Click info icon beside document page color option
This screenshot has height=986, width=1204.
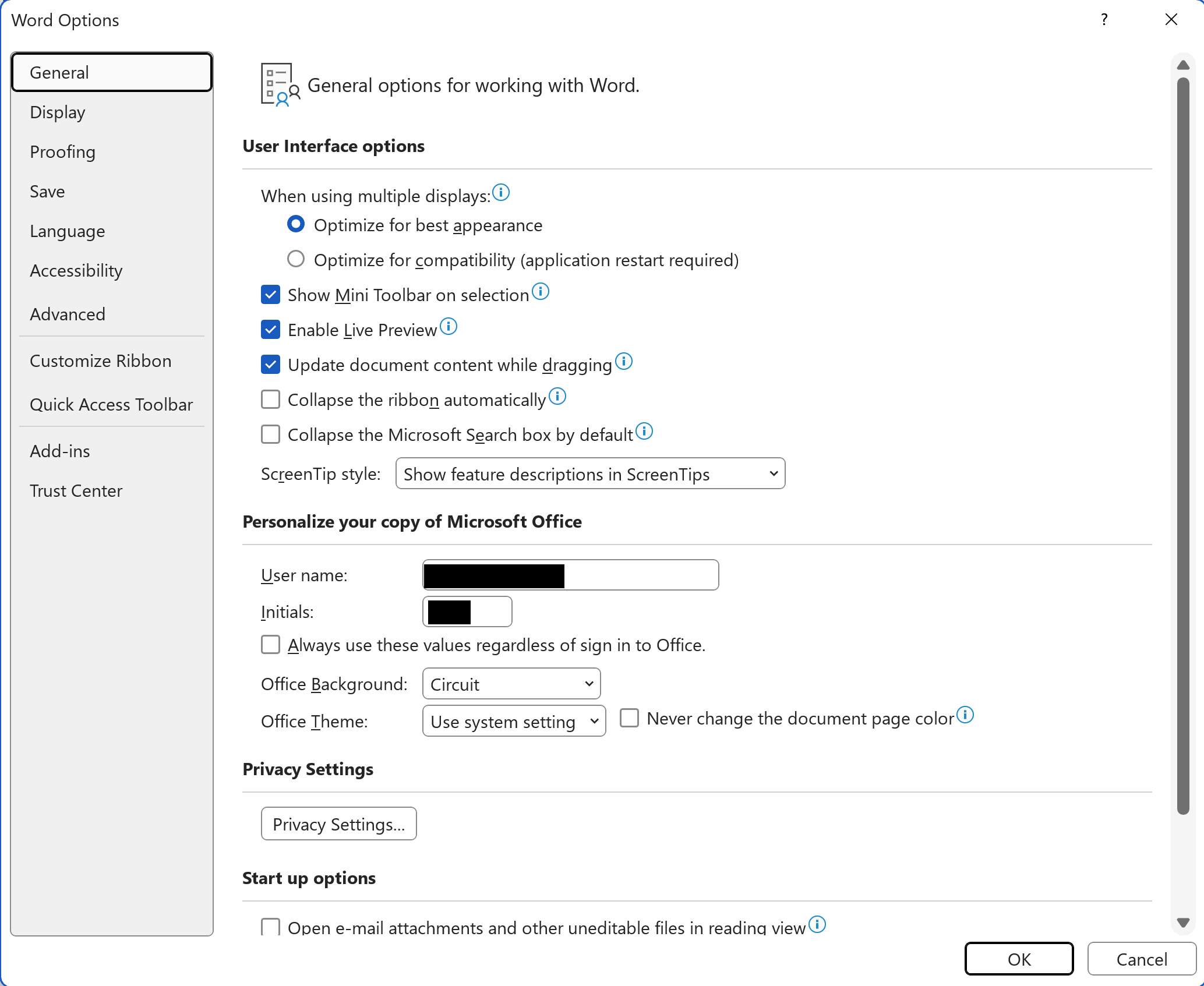coord(965,715)
